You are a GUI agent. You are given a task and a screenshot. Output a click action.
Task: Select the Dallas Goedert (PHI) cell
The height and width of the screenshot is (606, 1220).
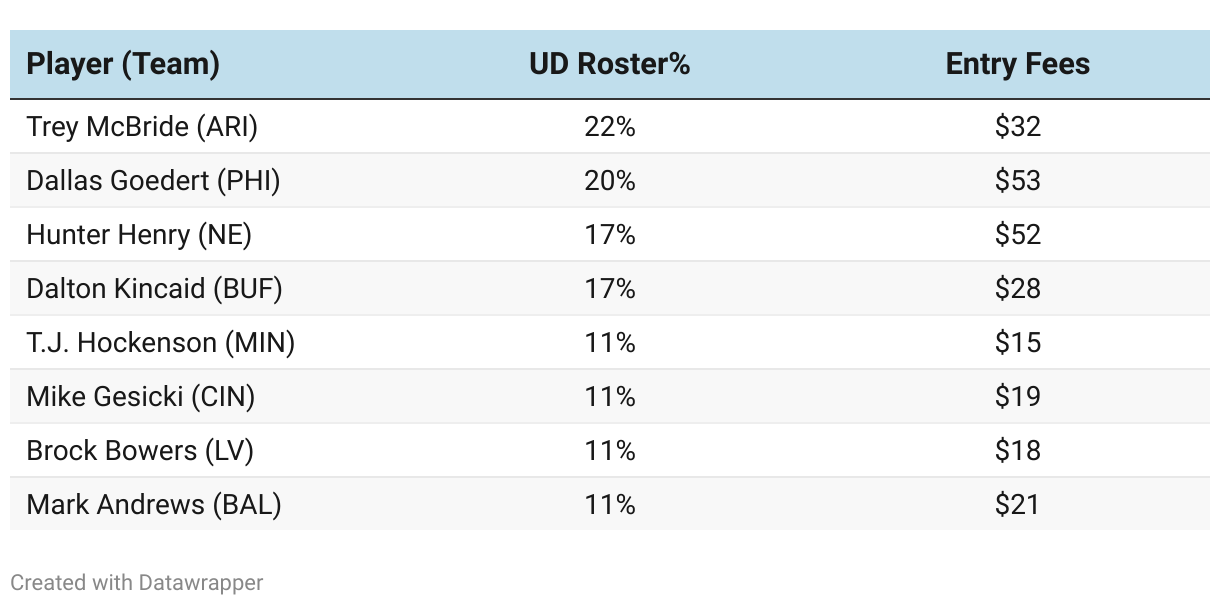pyautogui.click(x=153, y=180)
